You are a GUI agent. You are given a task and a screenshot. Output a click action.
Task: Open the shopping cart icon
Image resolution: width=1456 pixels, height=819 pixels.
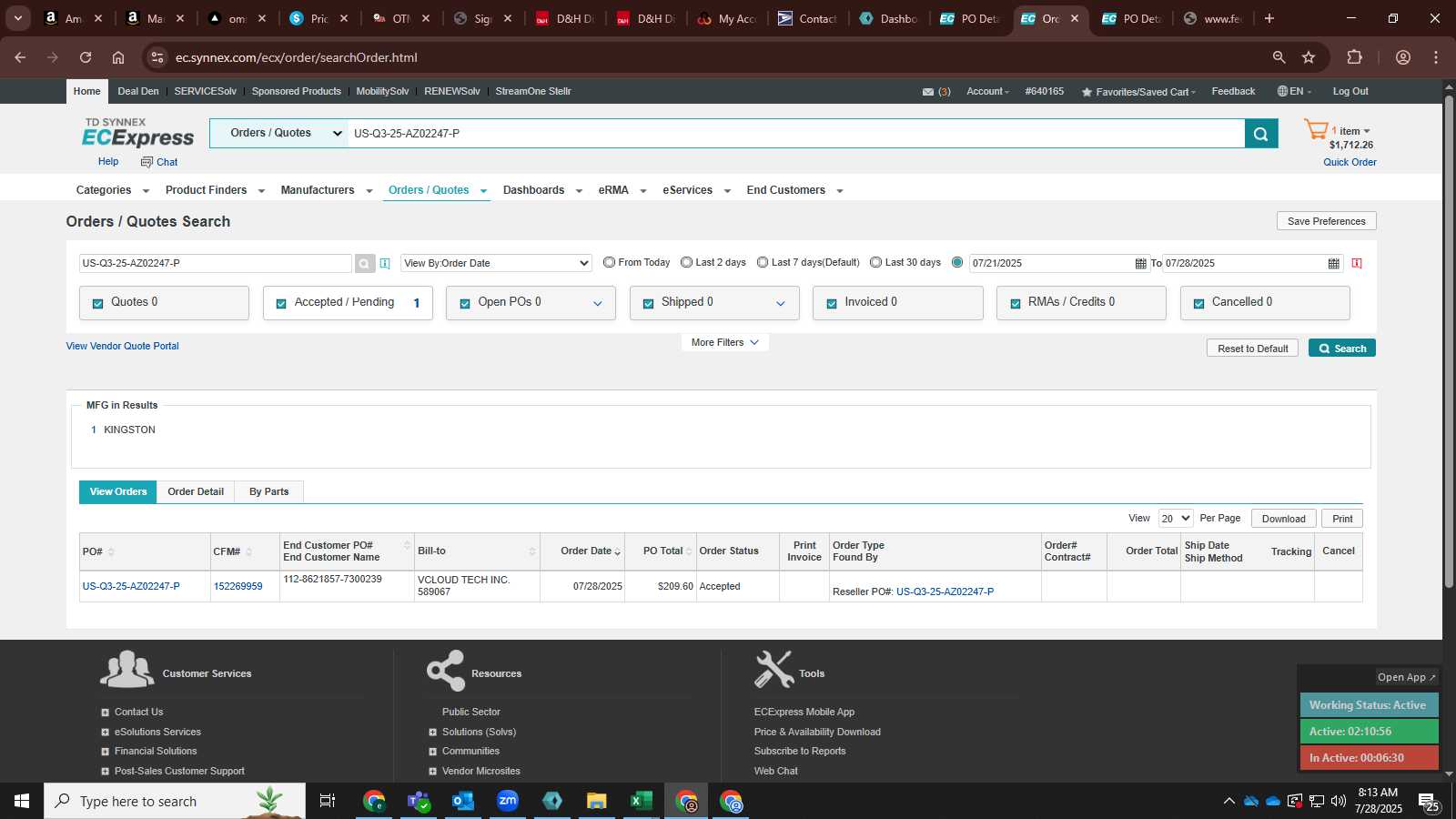[1316, 130]
